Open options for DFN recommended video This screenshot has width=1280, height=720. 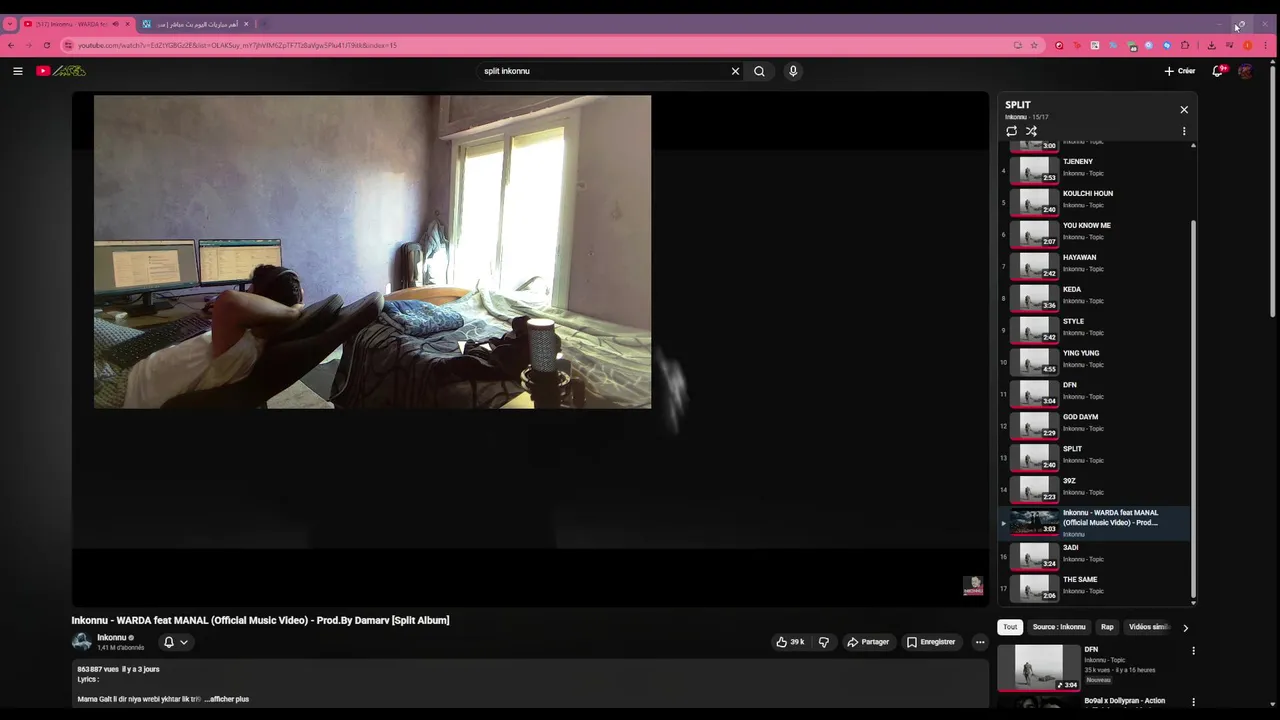pos(1193,651)
